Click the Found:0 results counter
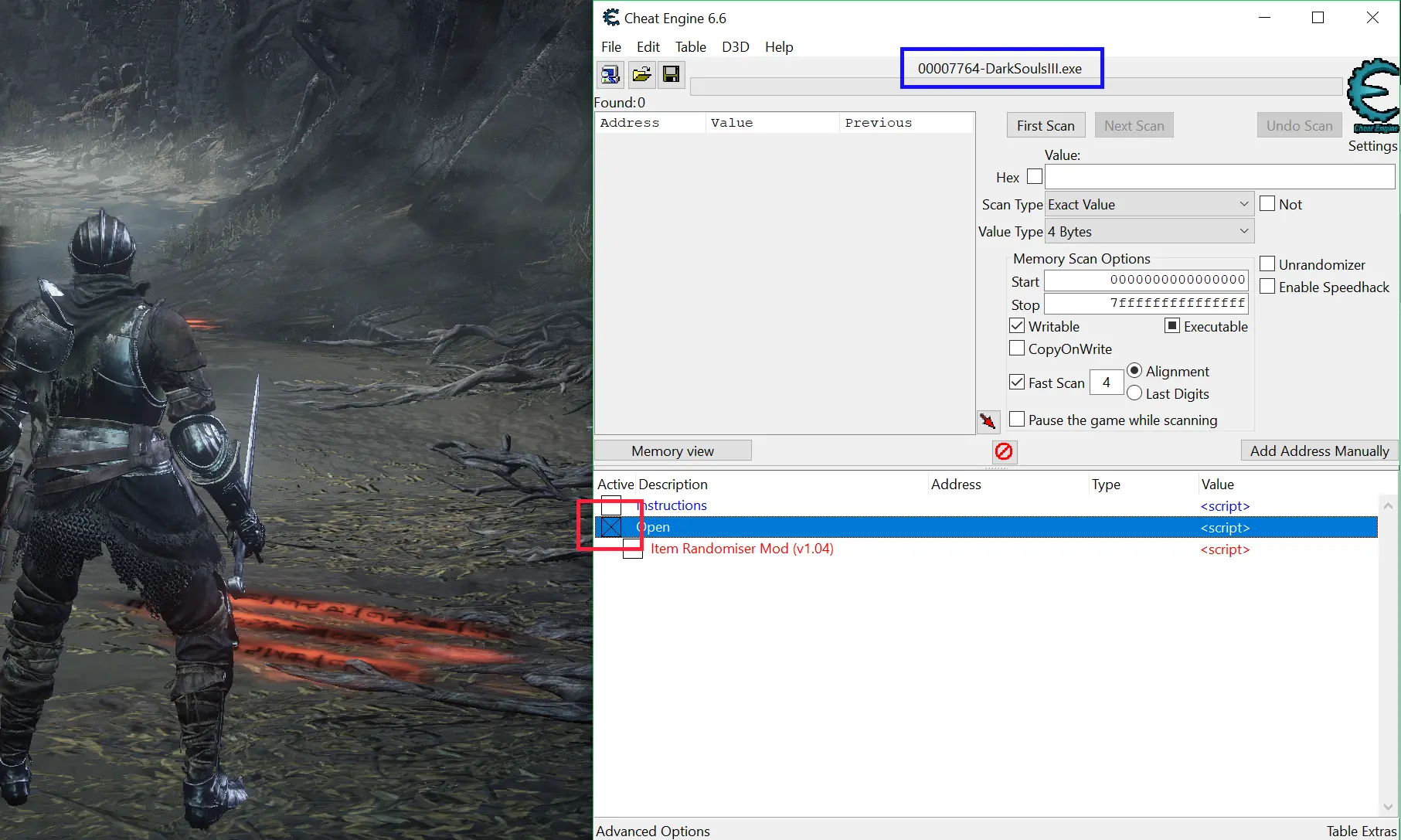The width and height of the screenshot is (1401, 840). point(620,103)
